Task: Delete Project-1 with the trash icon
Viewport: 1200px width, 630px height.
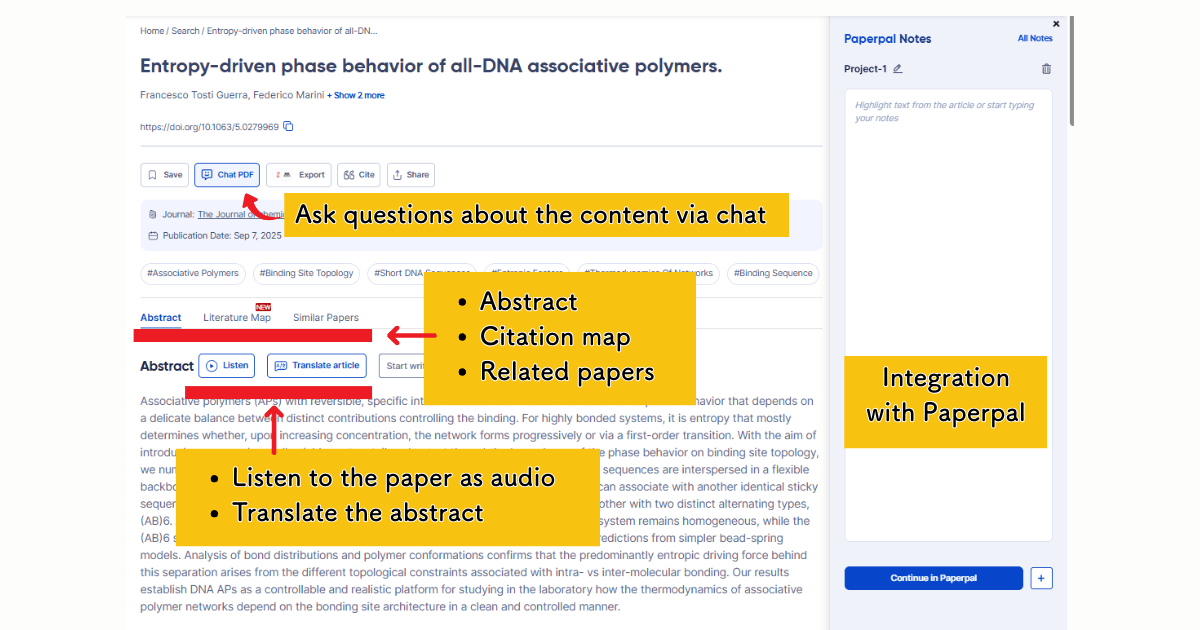Action: click(1046, 69)
